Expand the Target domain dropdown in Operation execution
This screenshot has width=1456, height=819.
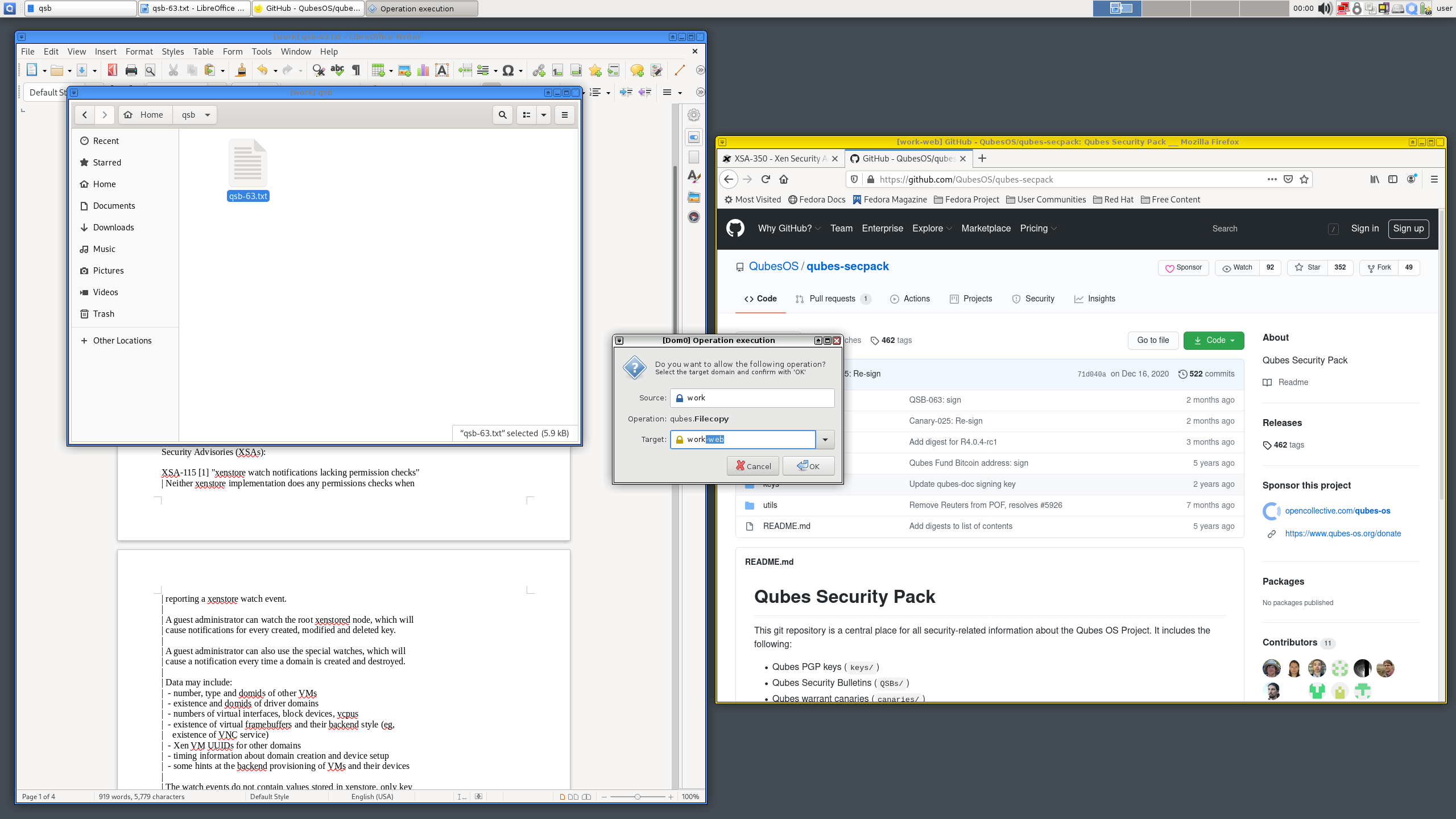pyautogui.click(x=825, y=440)
